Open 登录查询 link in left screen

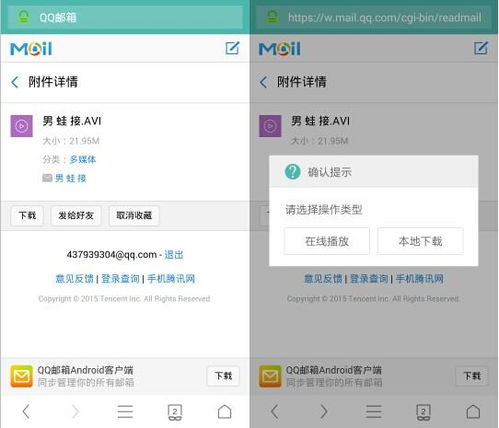point(120,279)
